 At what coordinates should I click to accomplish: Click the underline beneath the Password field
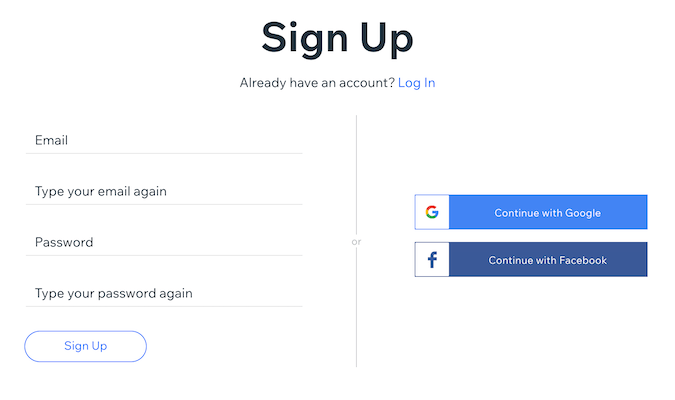coord(164,255)
